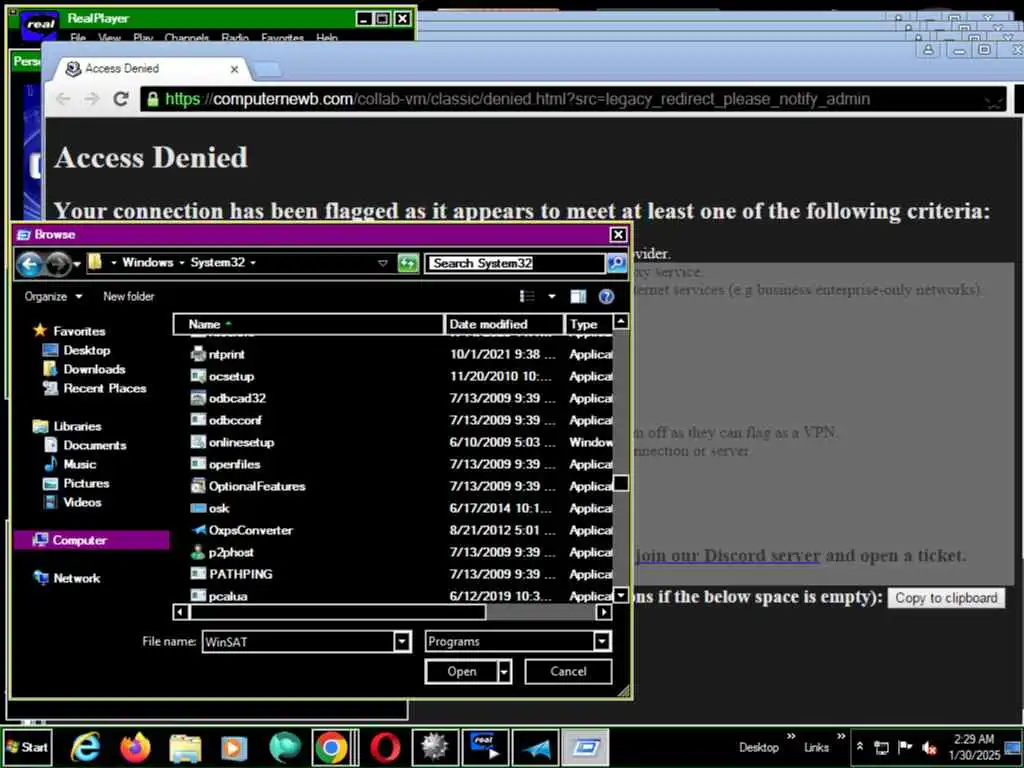Image resolution: width=1024 pixels, height=768 pixels.
Task: Open the recent pages dropdown arrow
Action: (x=77, y=264)
